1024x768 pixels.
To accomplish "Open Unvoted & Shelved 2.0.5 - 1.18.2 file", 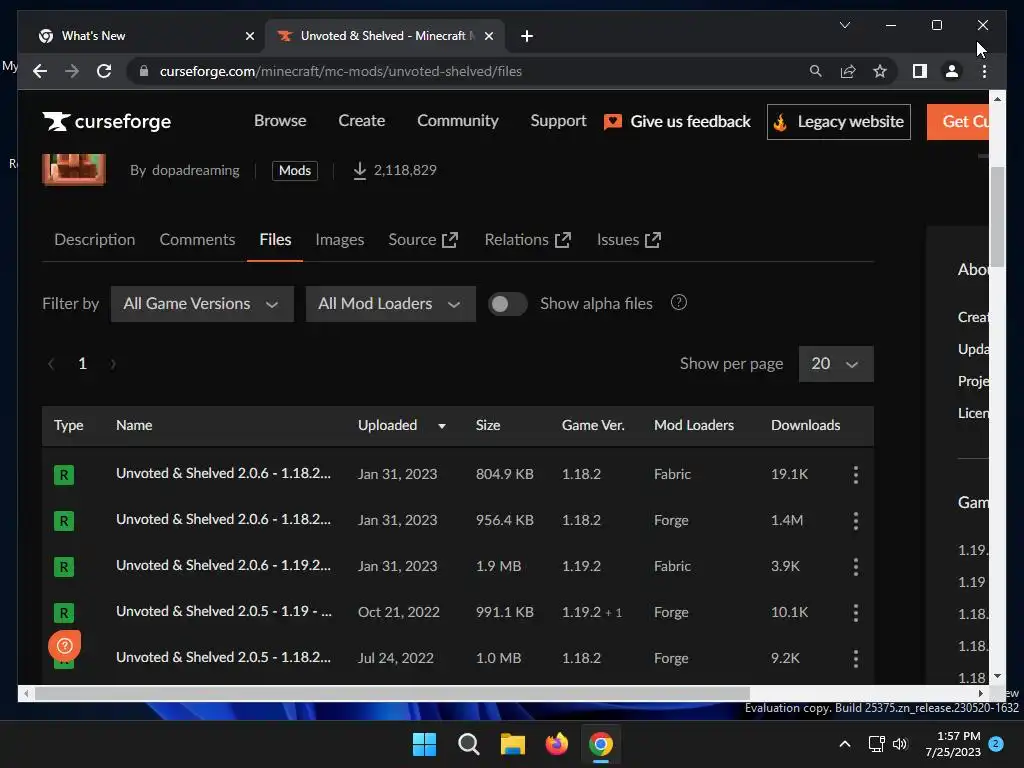I will coord(223,658).
